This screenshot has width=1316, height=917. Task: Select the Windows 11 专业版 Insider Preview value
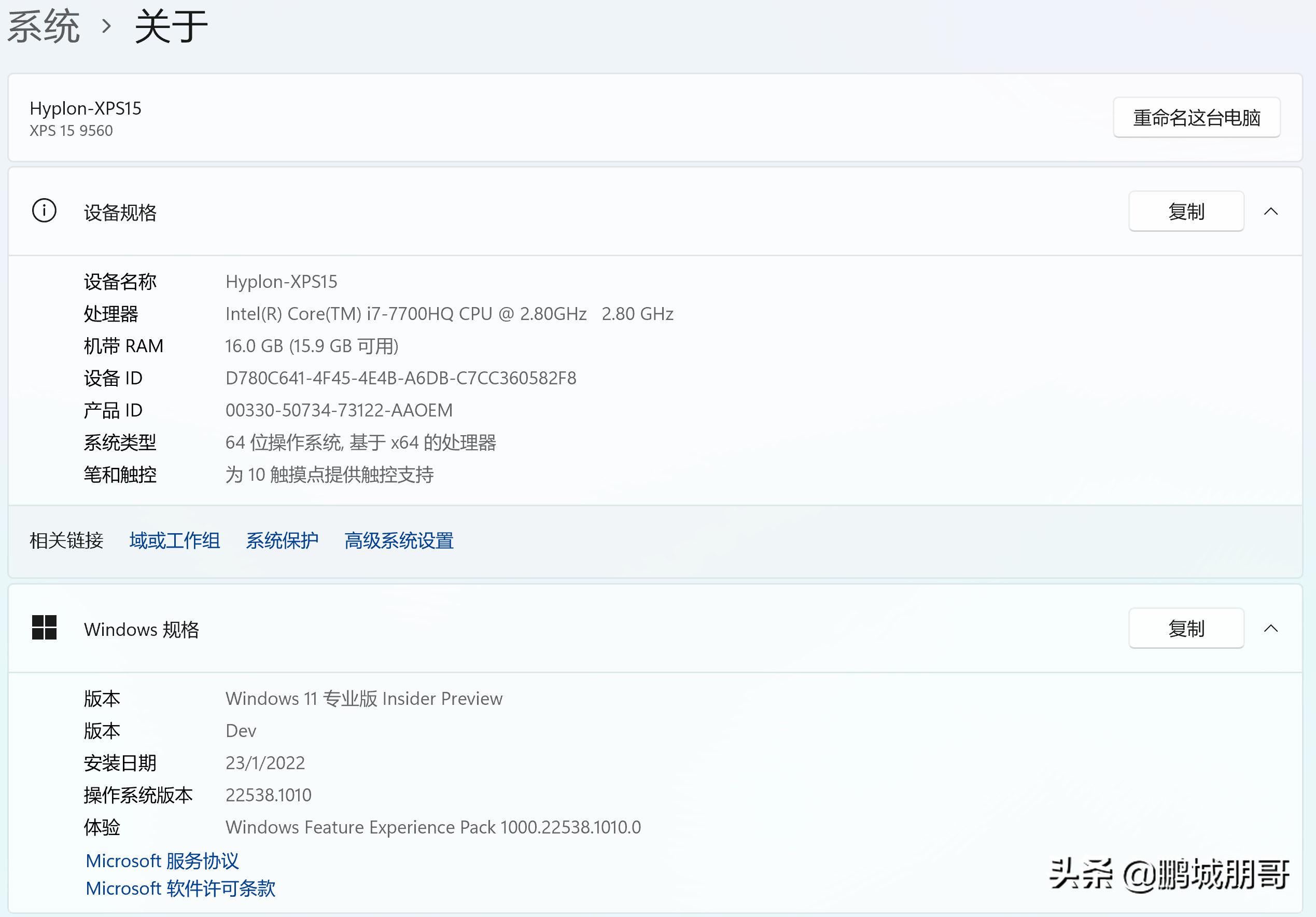[364, 699]
